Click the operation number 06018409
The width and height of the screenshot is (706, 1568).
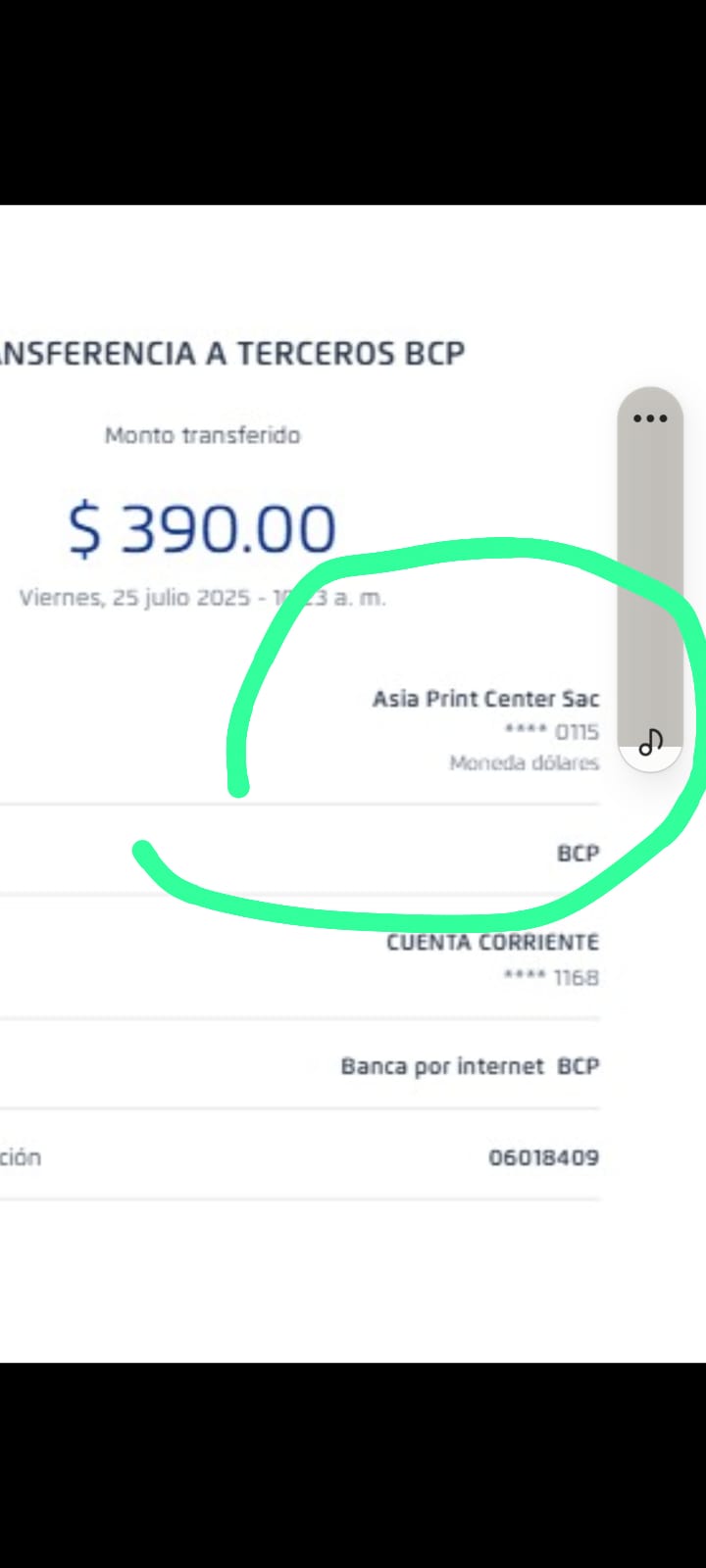543,1157
